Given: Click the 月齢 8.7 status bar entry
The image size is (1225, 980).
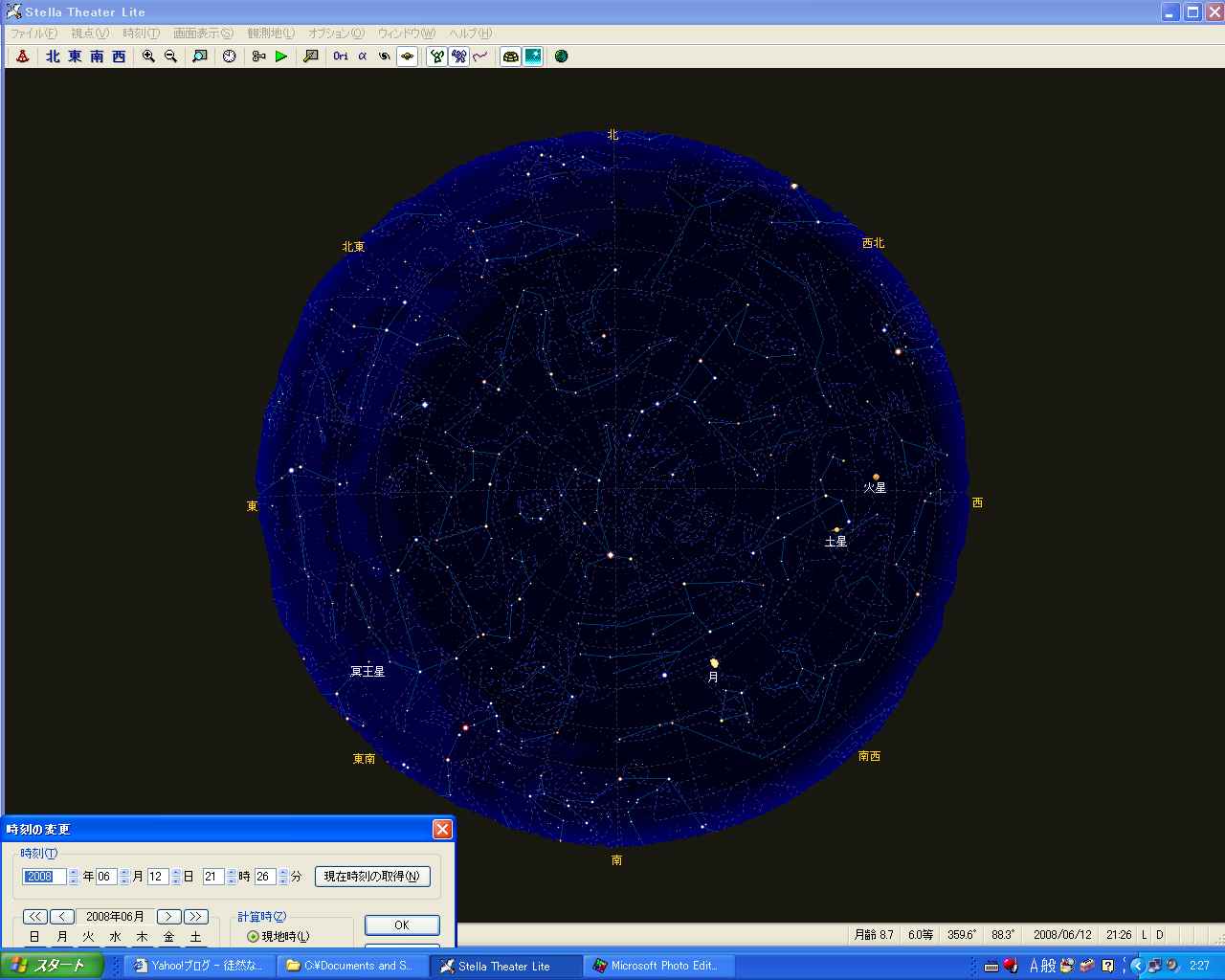Looking at the screenshot, I should point(874,935).
